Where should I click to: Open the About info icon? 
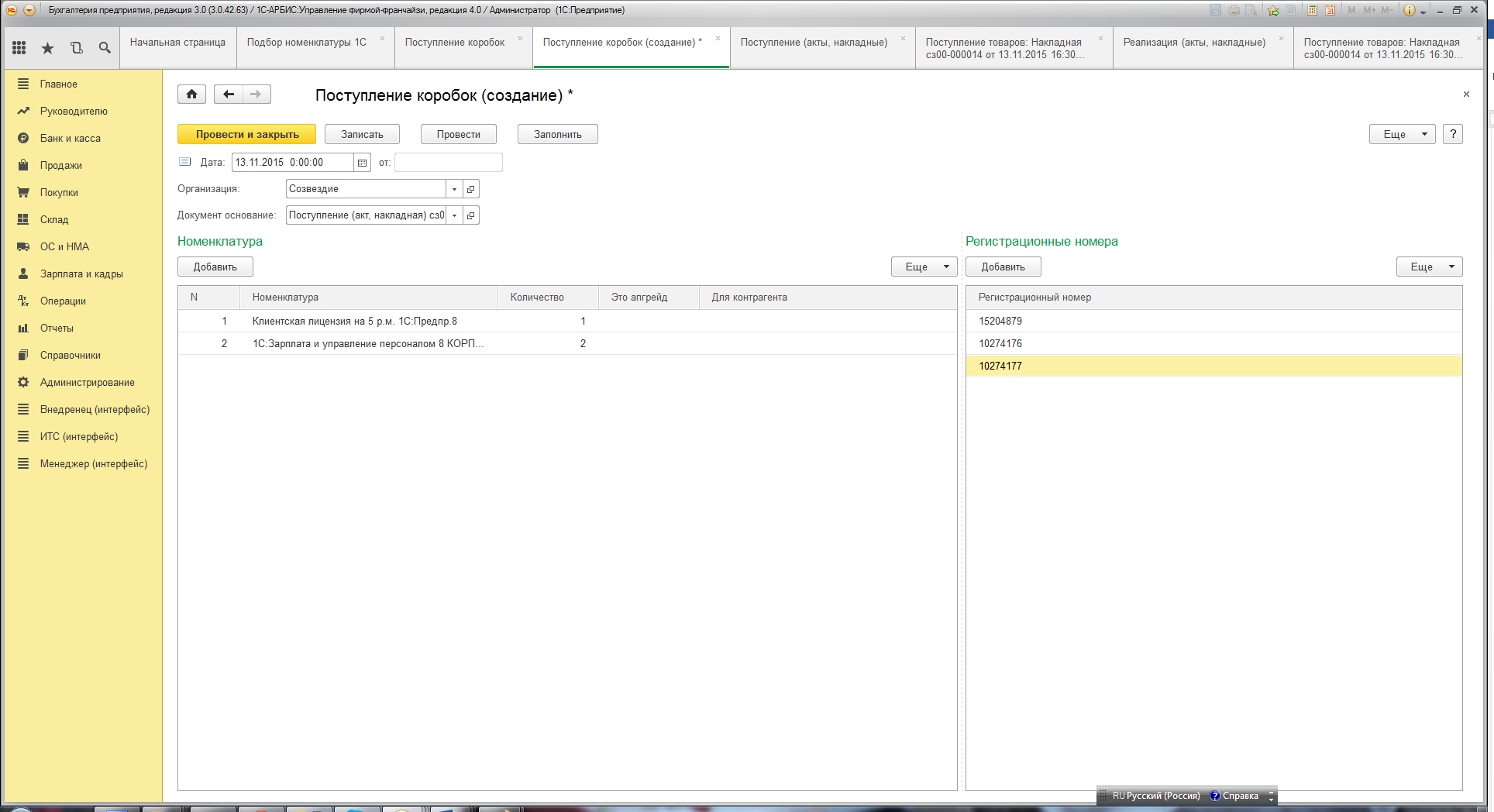click(1410, 10)
